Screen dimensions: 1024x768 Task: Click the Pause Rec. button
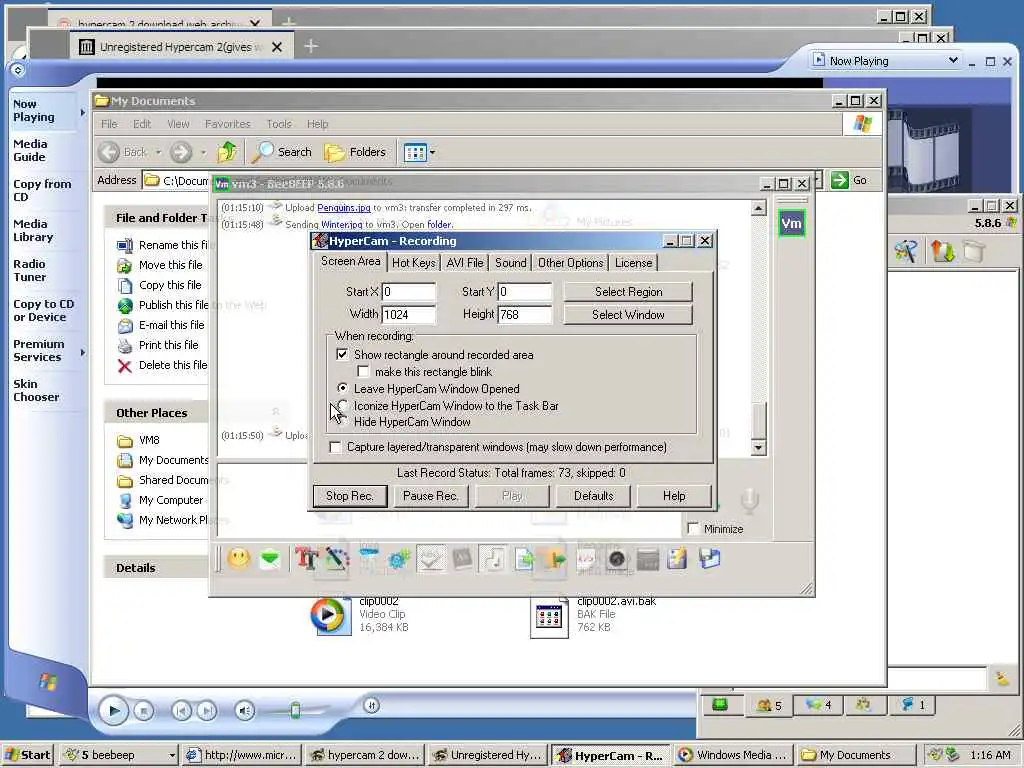pos(430,496)
